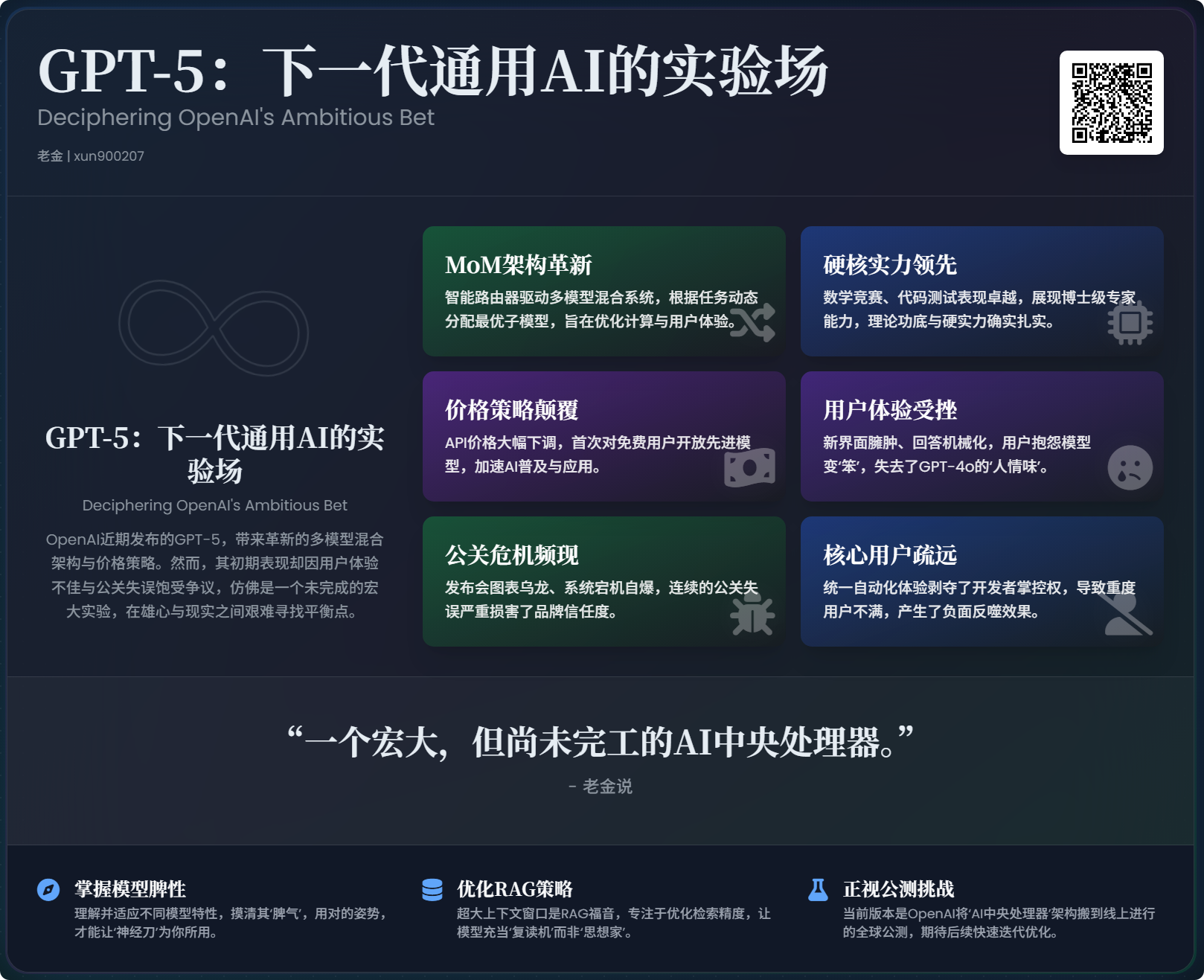
Task: Click the microchip icon in 硬核实力领先 card
Action: point(1130,322)
